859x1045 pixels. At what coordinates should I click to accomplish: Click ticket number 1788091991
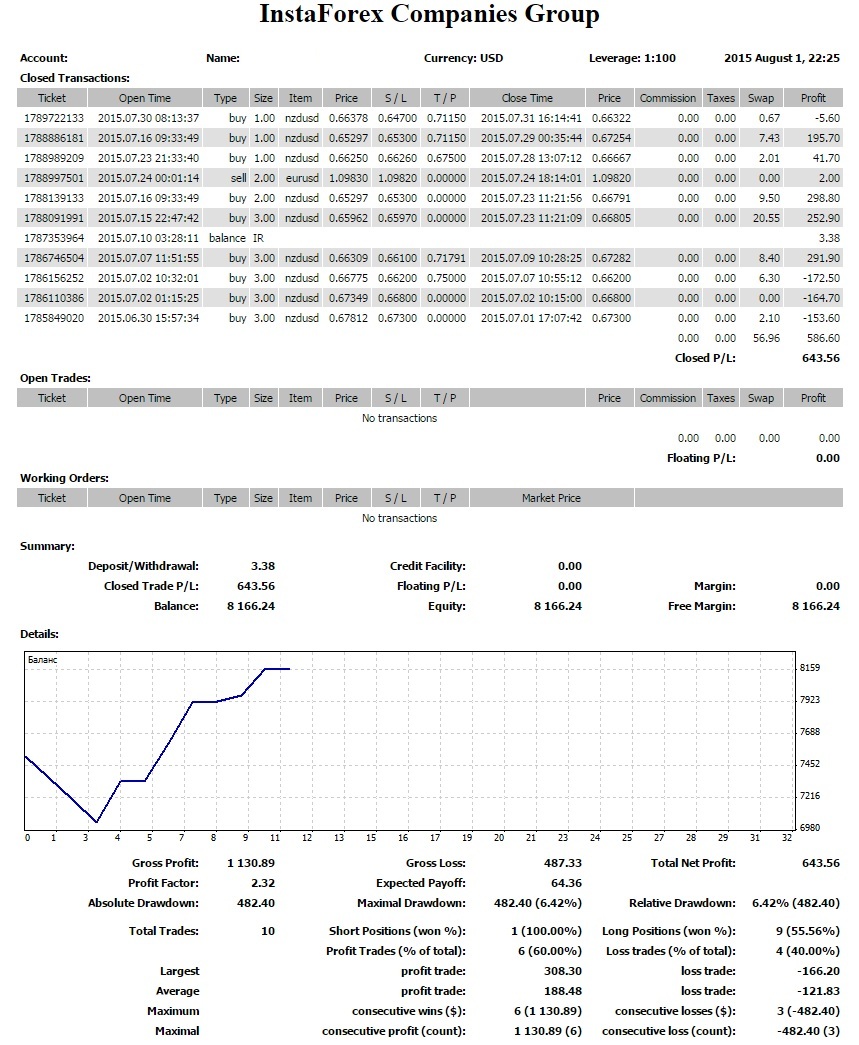(x=54, y=218)
